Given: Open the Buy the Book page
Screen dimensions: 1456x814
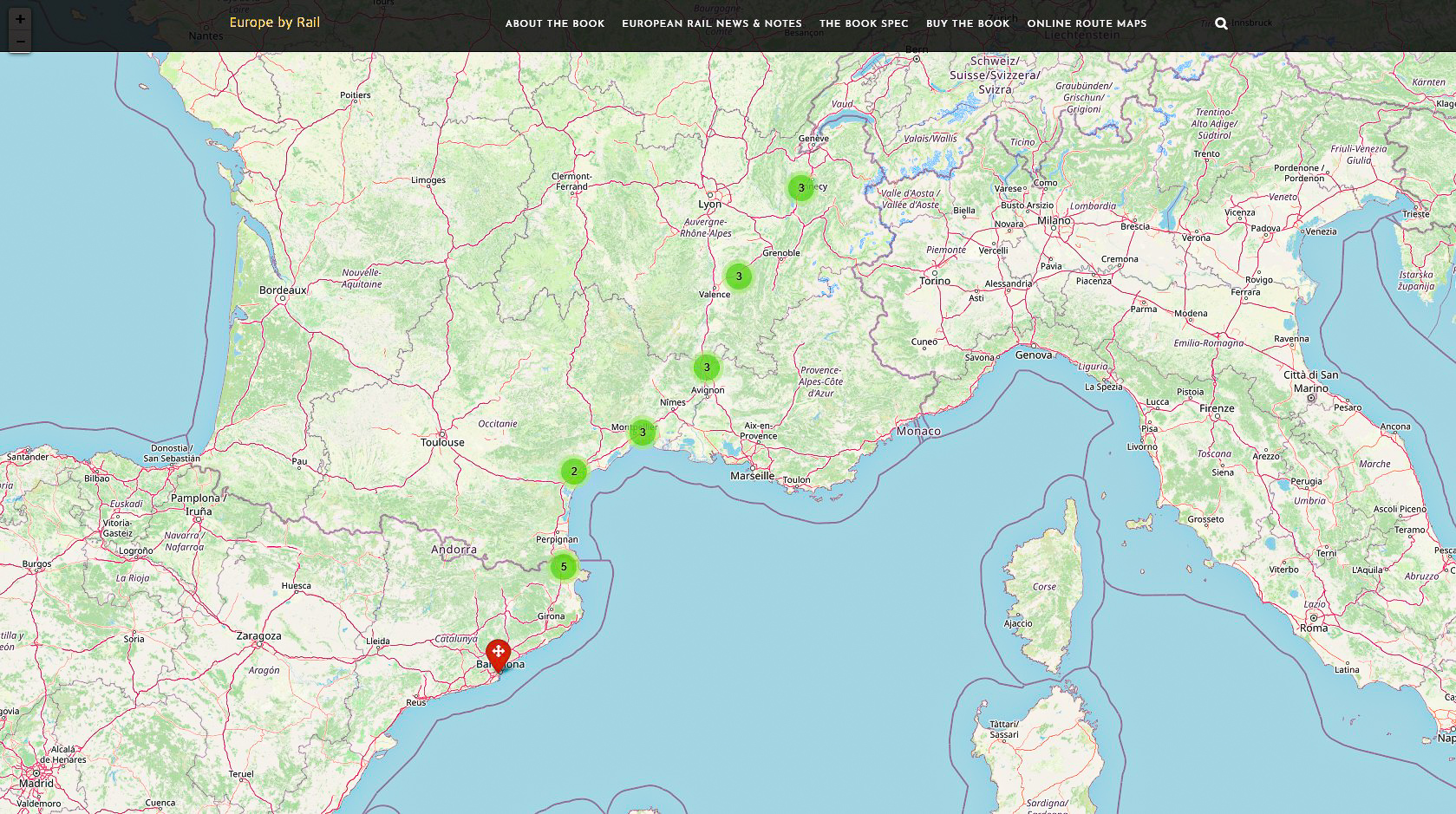Looking at the screenshot, I should 968,23.
